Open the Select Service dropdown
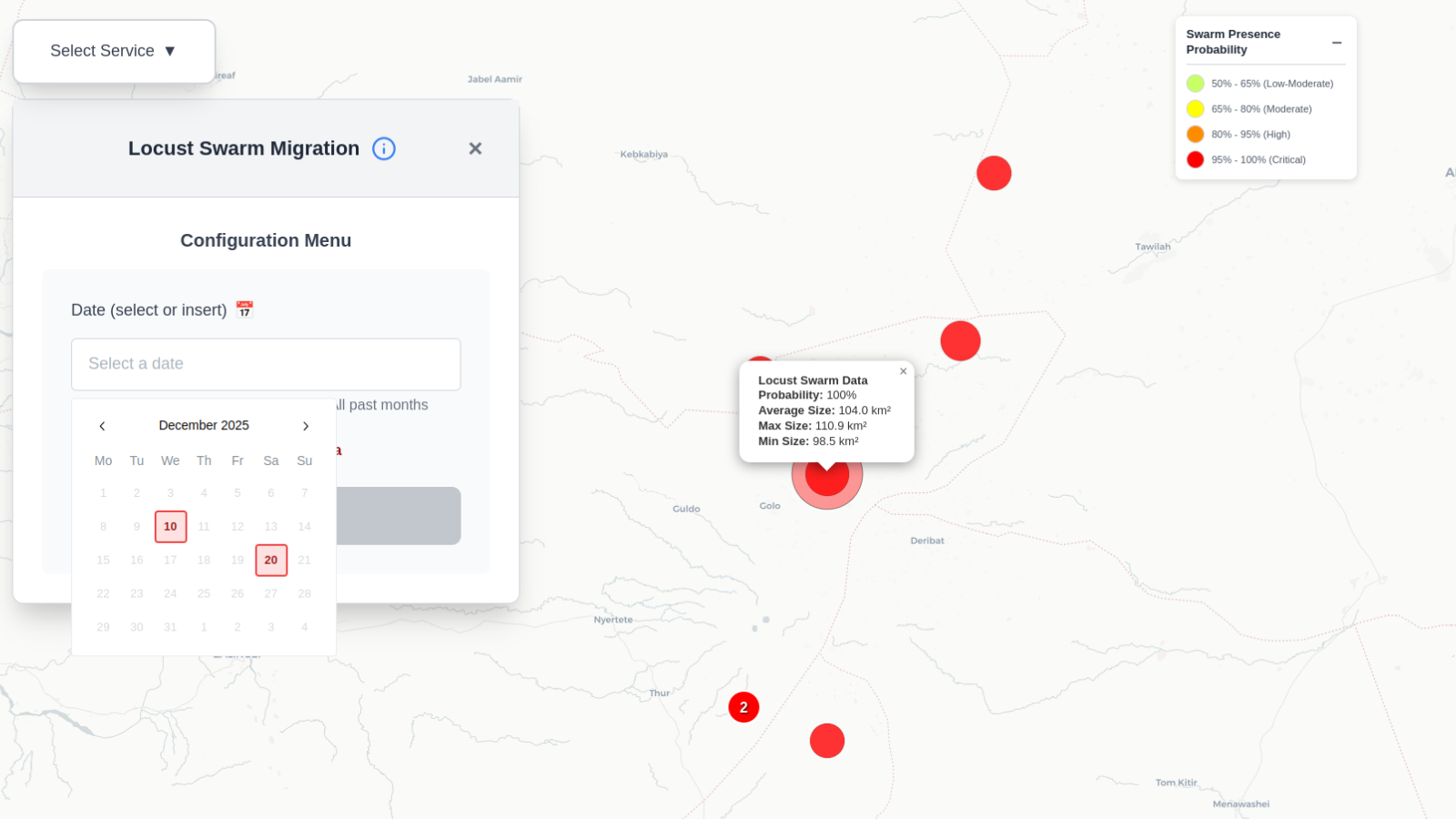Viewport: 1456px width, 819px height. click(x=114, y=51)
